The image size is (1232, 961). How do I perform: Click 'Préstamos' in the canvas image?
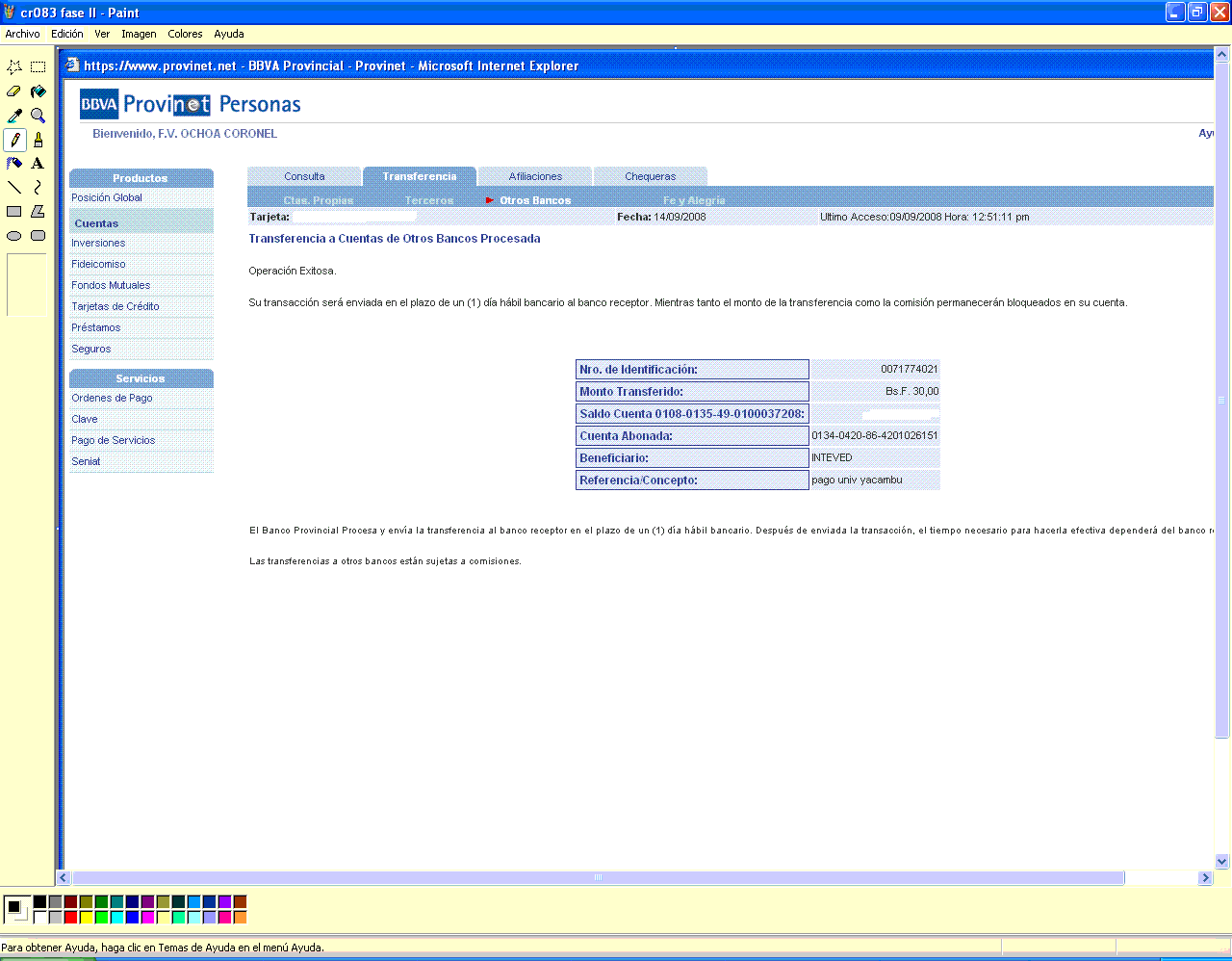click(96, 327)
